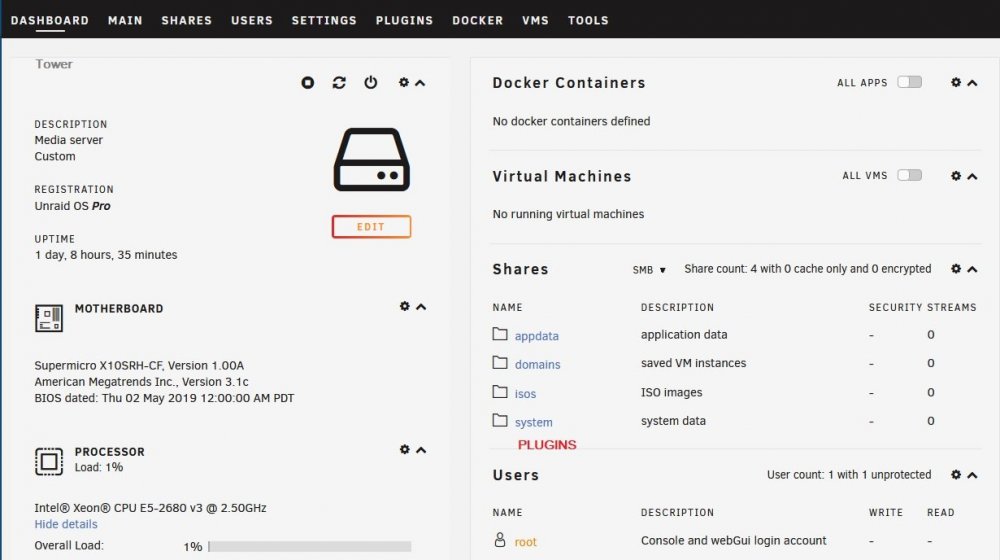The width and height of the screenshot is (1000, 560).
Task: Click the power off icon
Action: click(371, 83)
